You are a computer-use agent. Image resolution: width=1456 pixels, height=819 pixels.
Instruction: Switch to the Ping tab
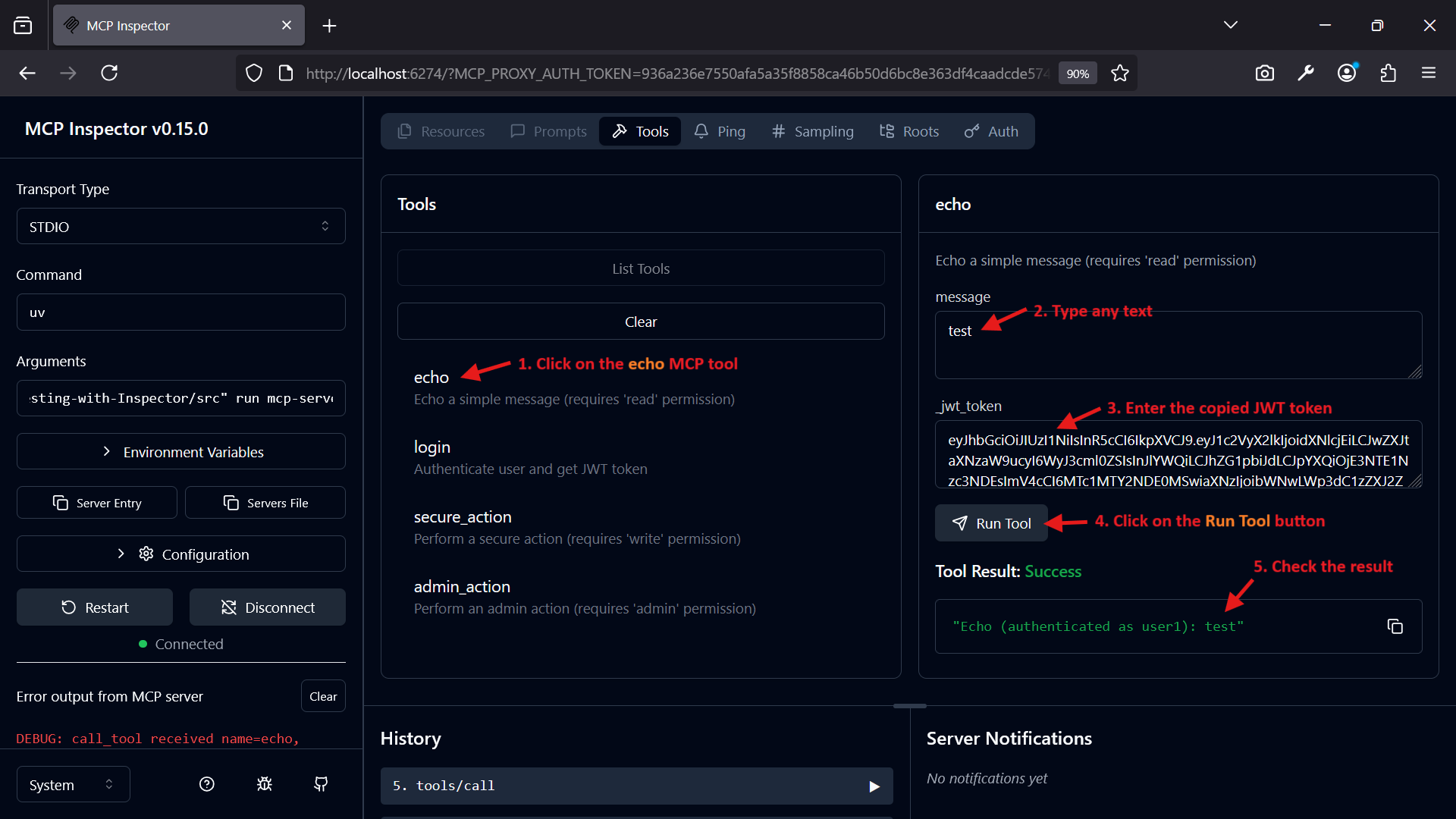click(x=720, y=131)
